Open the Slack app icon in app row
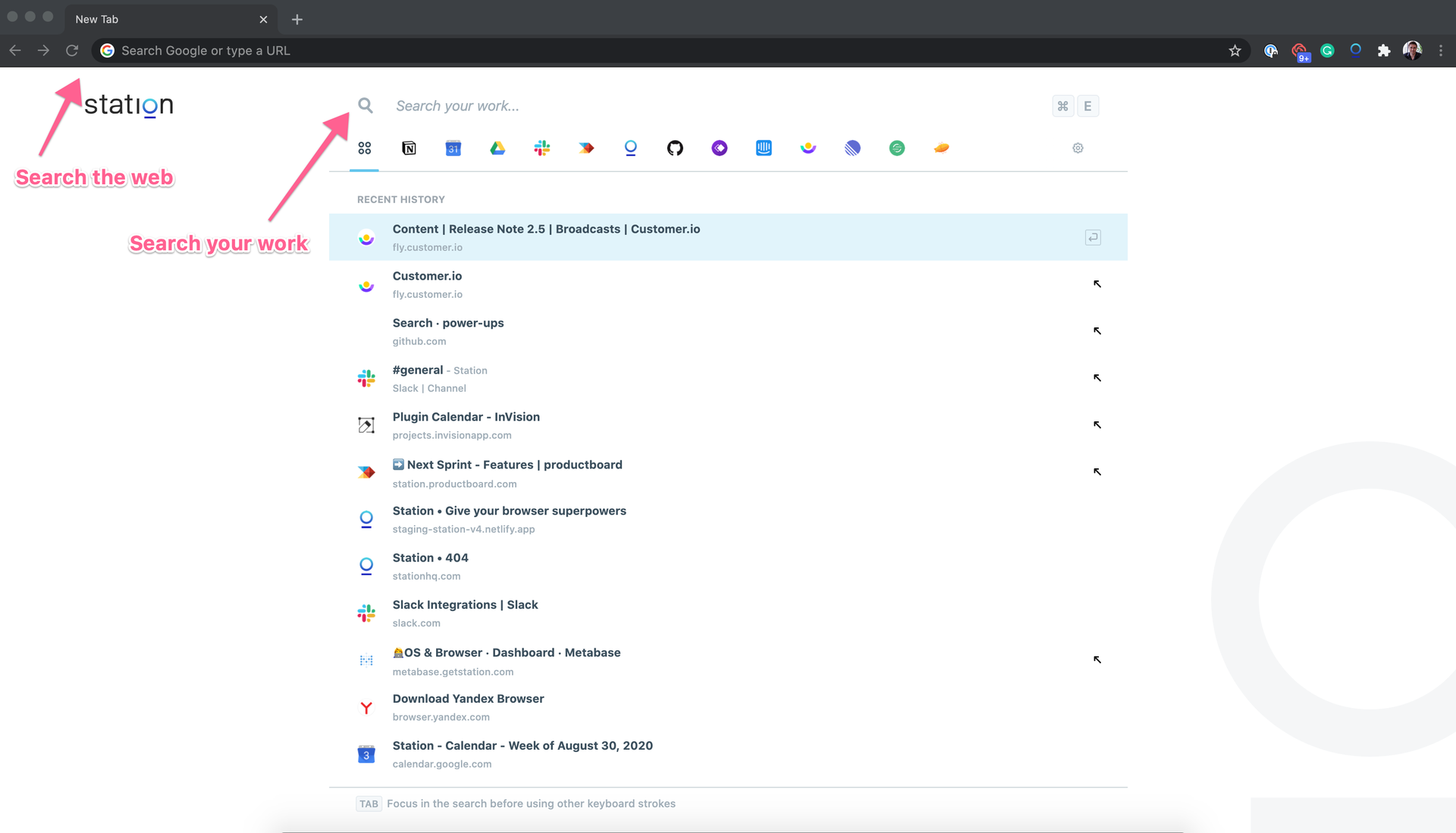Image resolution: width=1456 pixels, height=833 pixels. [542, 148]
